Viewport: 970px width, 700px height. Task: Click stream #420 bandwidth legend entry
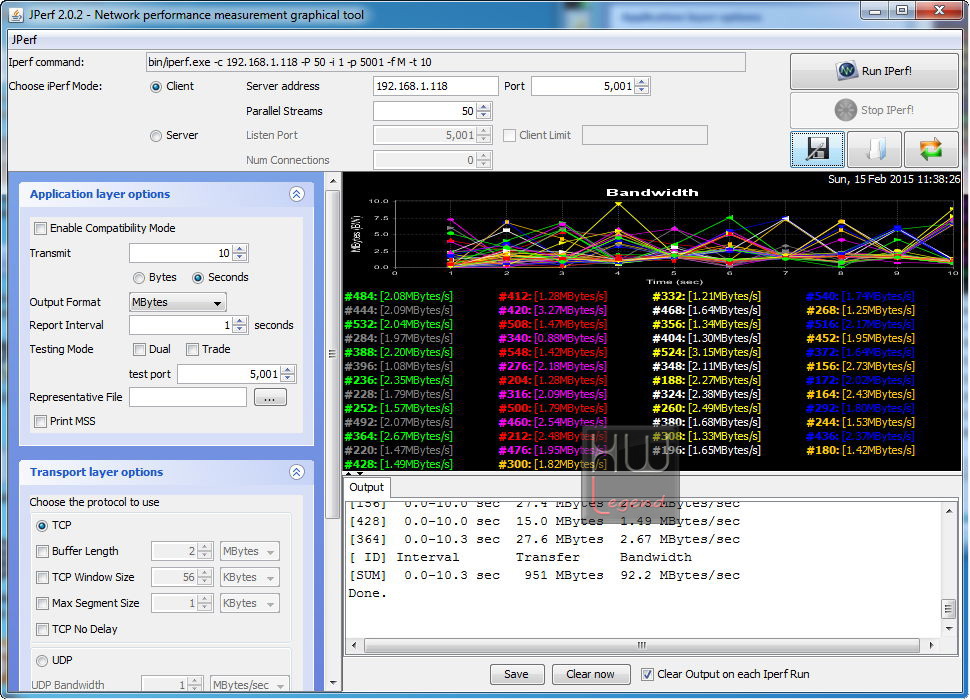pos(552,310)
